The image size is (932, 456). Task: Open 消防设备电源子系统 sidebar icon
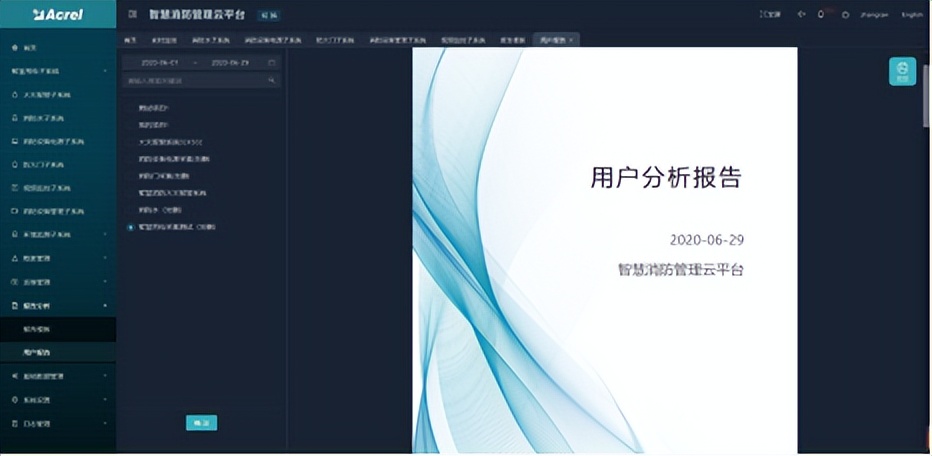tap(15, 141)
